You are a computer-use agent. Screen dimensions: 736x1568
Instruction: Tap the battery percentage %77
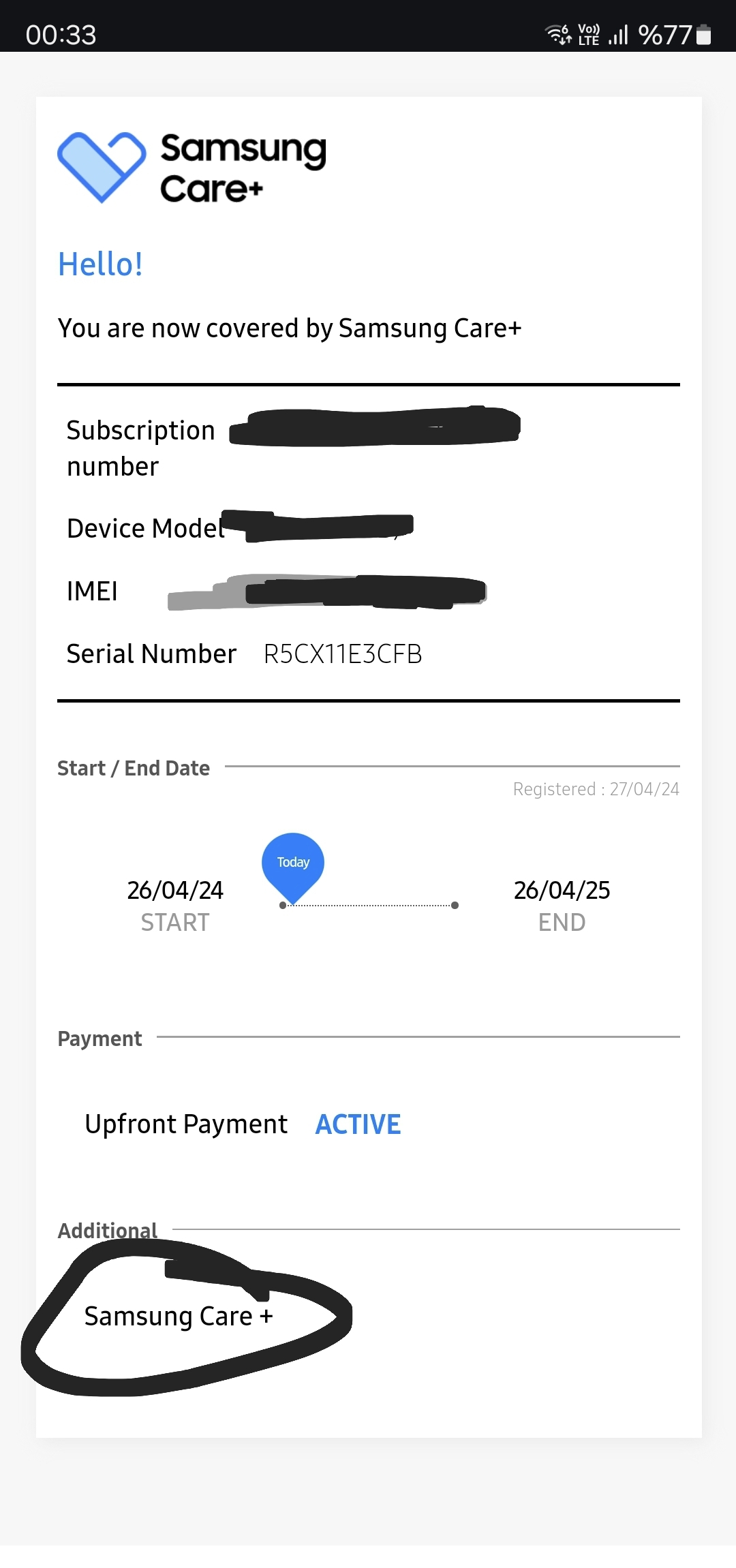coord(665,35)
